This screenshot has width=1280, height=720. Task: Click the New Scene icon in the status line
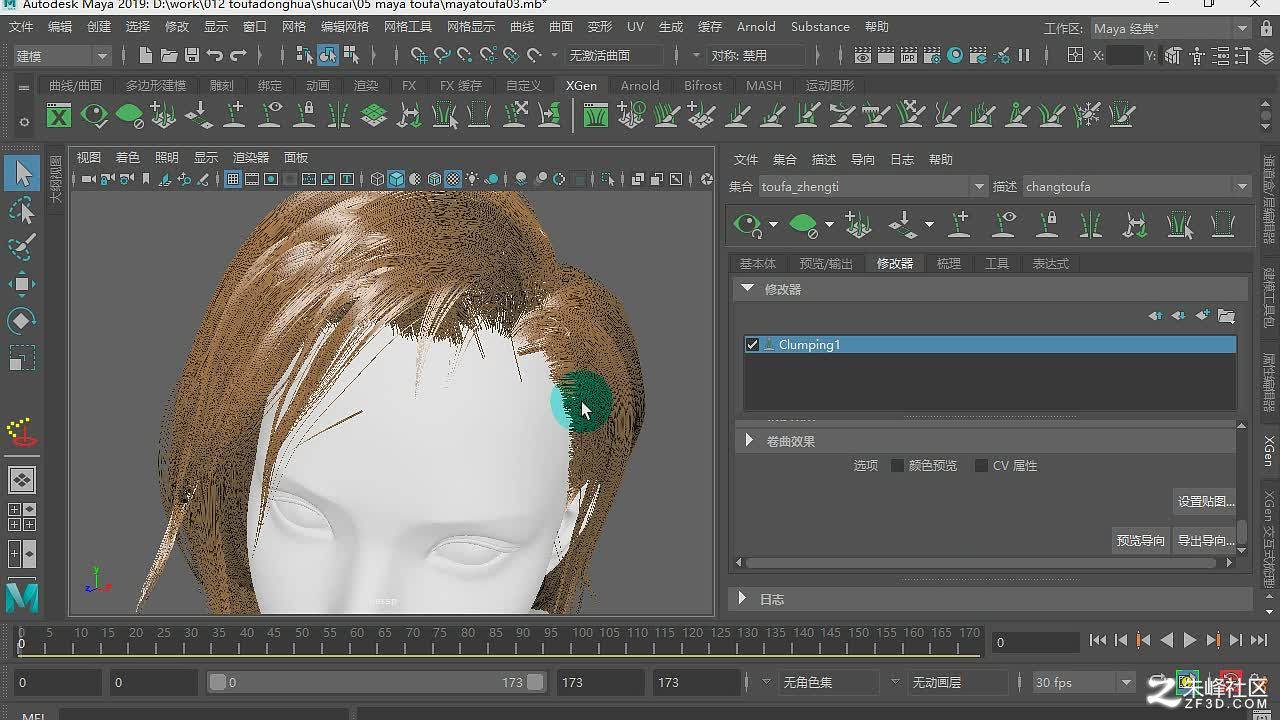[146, 56]
